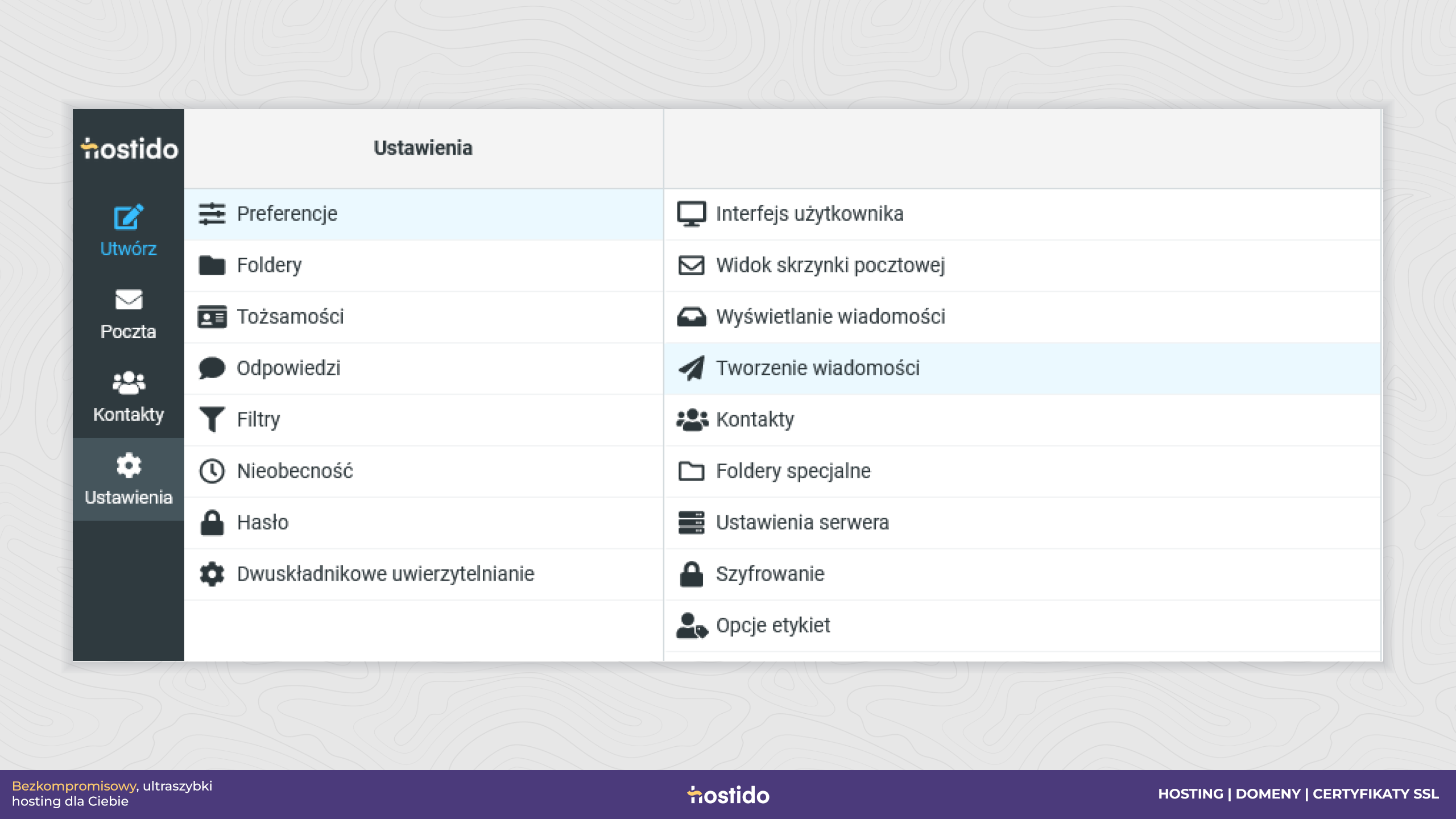Click the server icon for Ustawienia serwera
The width and height of the screenshot is (1456, 819).
(692, 523)
